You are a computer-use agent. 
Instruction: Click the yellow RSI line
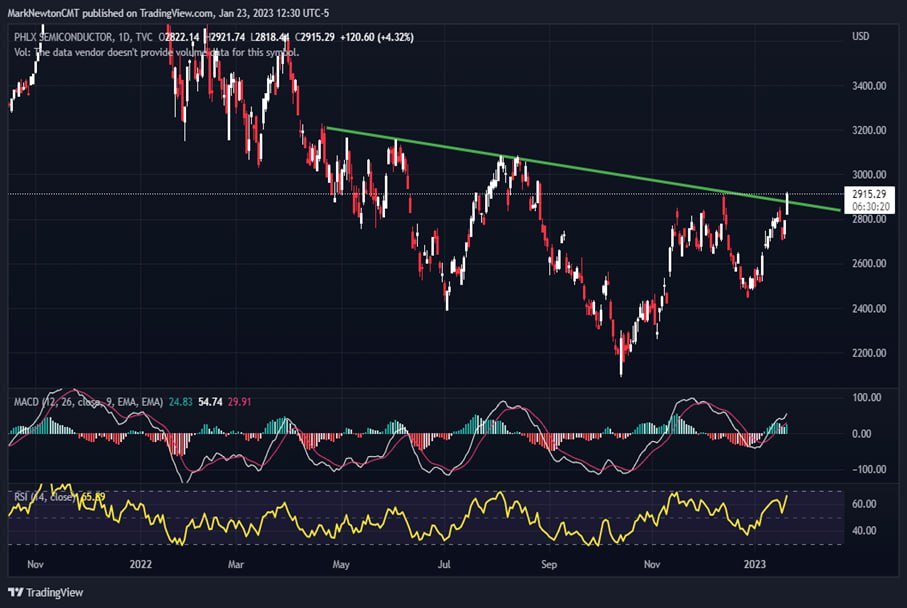(x=397, y=516)
